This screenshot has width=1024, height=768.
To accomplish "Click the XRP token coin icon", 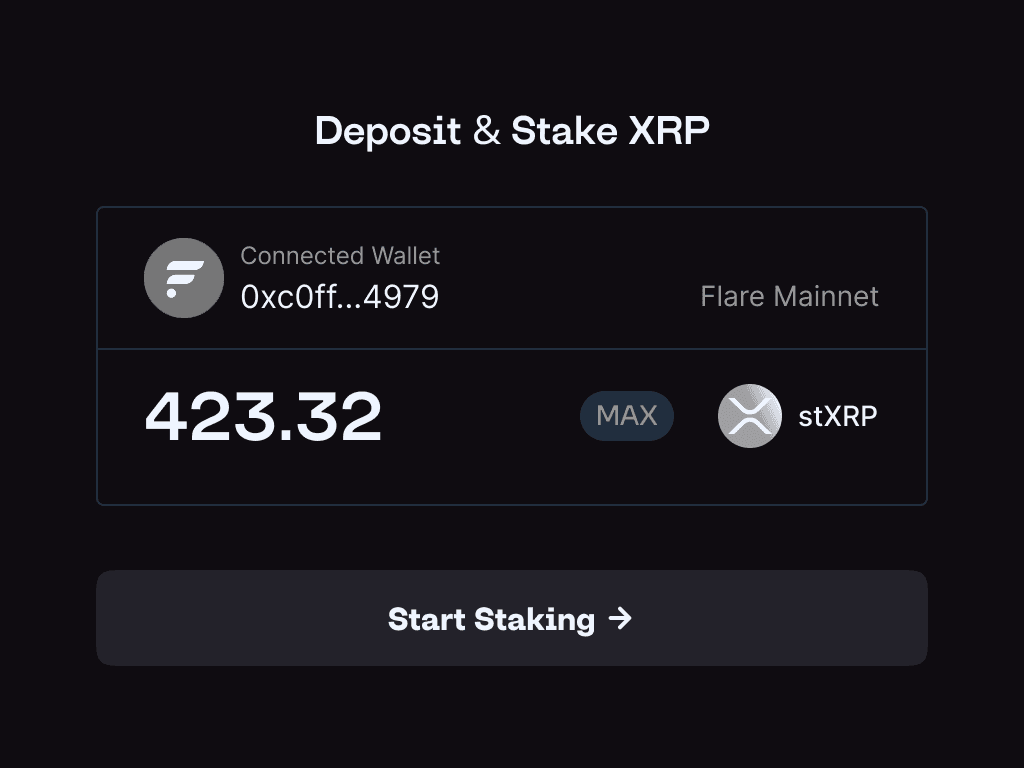I will tap(750, 416).
